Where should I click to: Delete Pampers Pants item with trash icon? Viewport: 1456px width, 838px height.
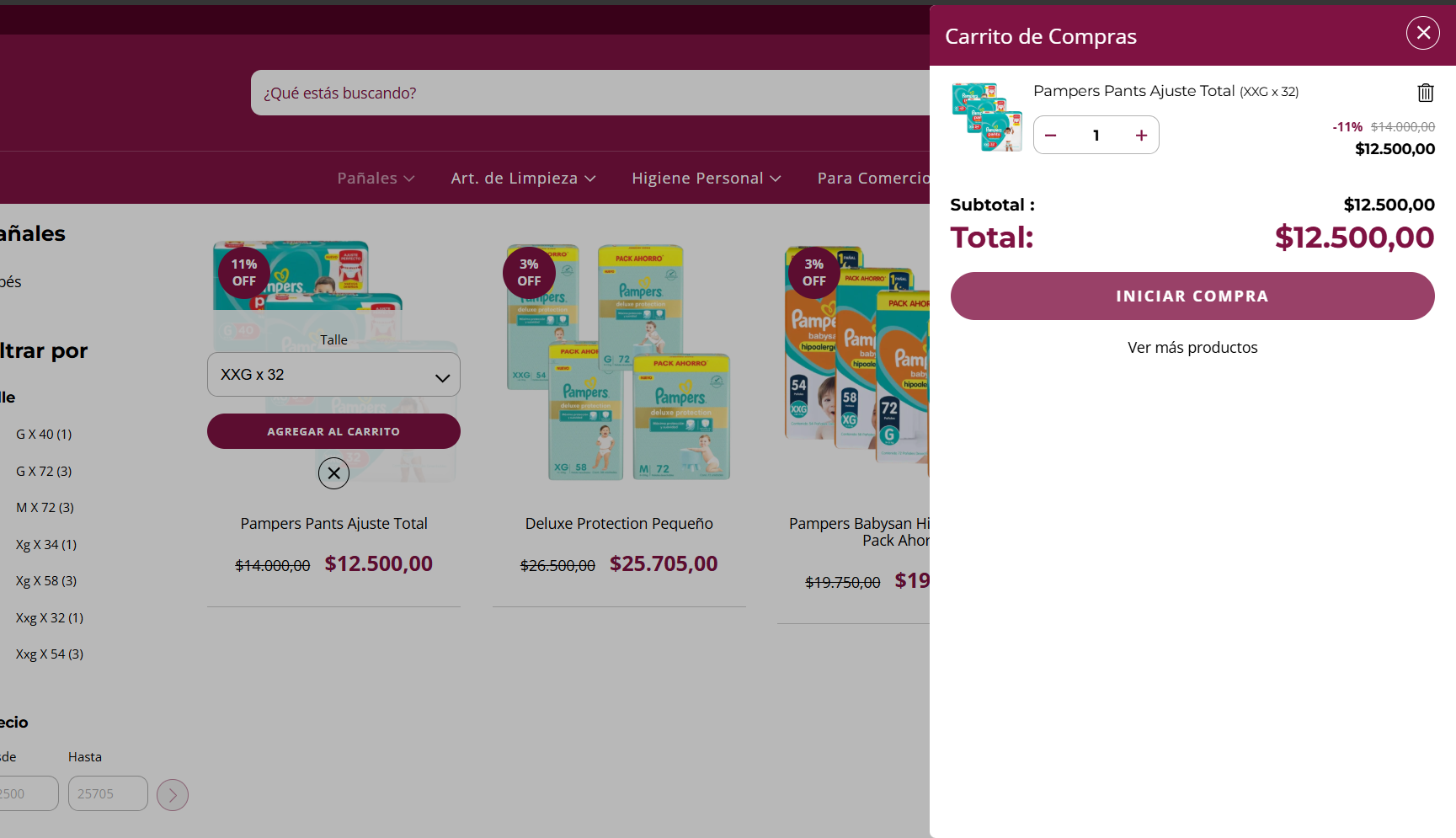point(1425,92)
